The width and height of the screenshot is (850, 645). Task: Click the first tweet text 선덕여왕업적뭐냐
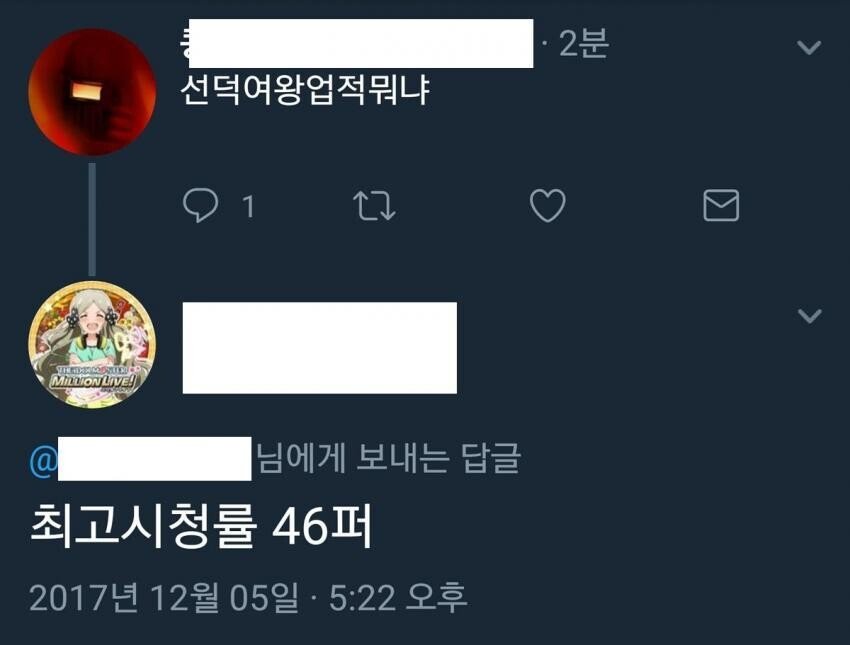click(x=305, y=91)
